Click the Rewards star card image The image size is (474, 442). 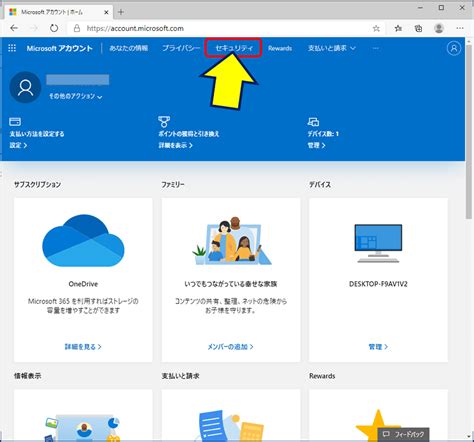tap(378, 425)
